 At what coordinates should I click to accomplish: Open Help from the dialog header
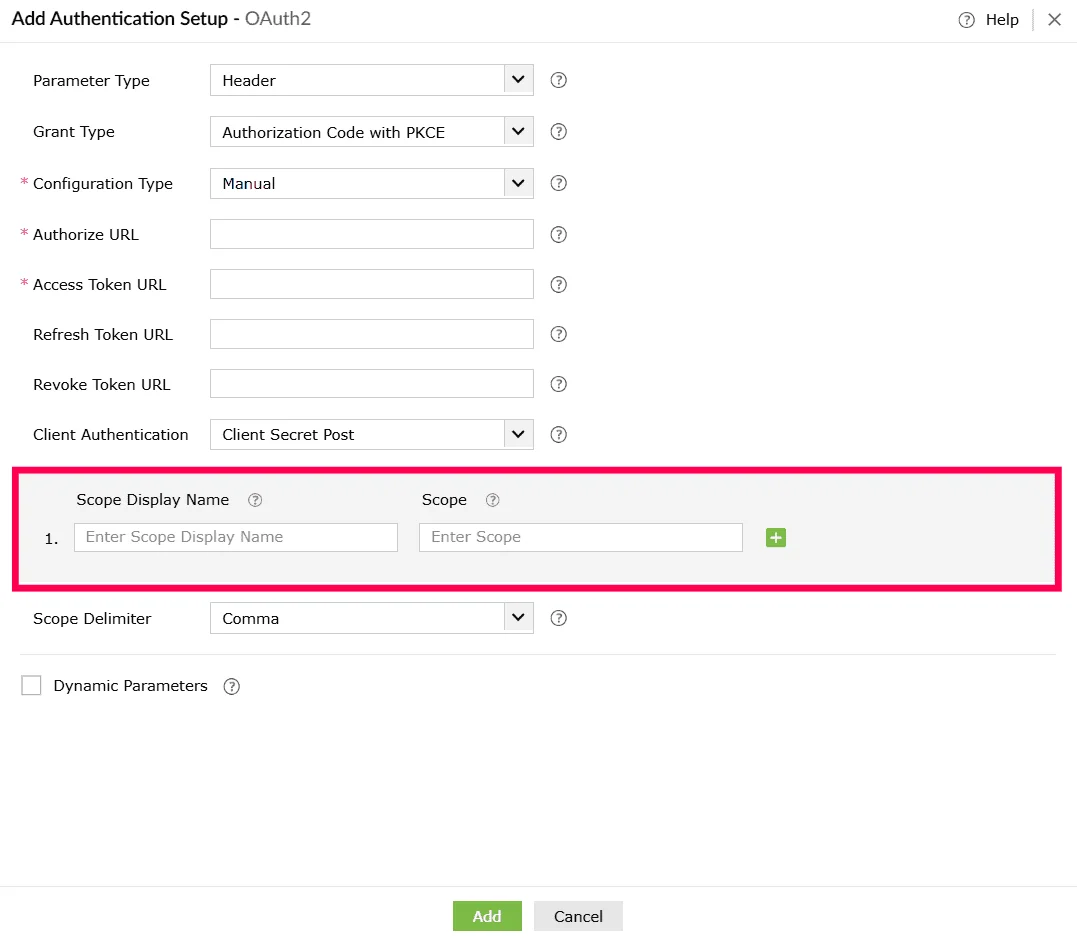pyautogui.click(x=988, y=20)
